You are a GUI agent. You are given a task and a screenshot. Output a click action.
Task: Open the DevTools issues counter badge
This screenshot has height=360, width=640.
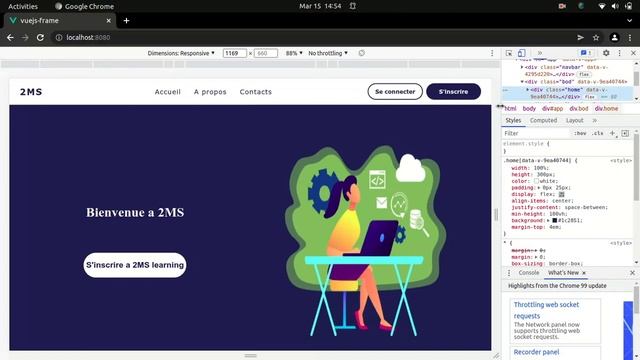(x=586, y=53)
